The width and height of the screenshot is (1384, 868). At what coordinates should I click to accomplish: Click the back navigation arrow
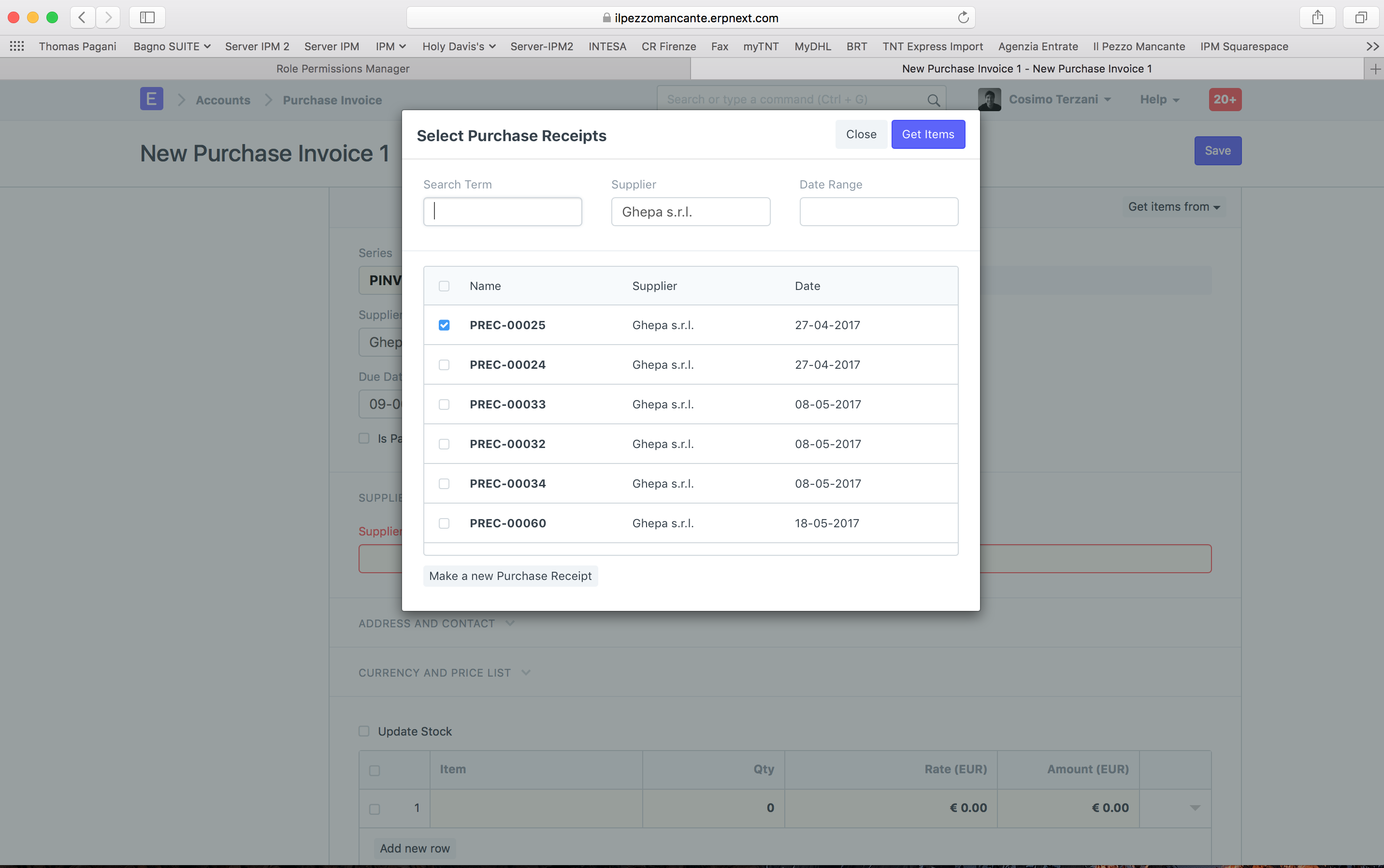[82, 17]
